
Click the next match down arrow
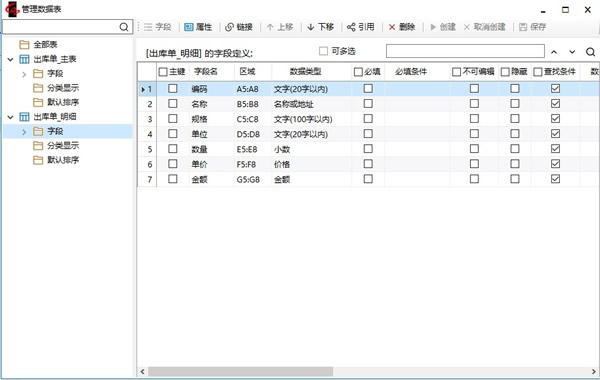coord(572,52)
